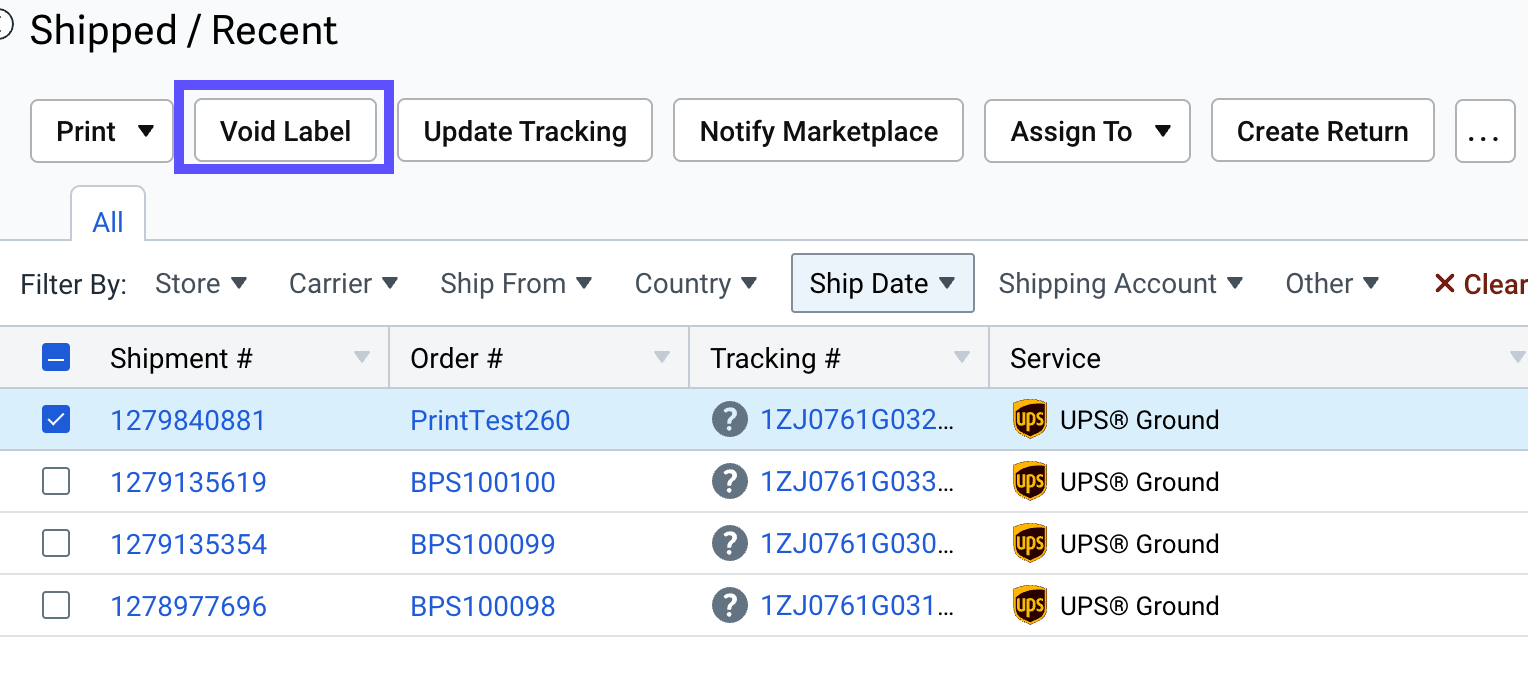Open the Assign To dropdown

[1087, 131]
